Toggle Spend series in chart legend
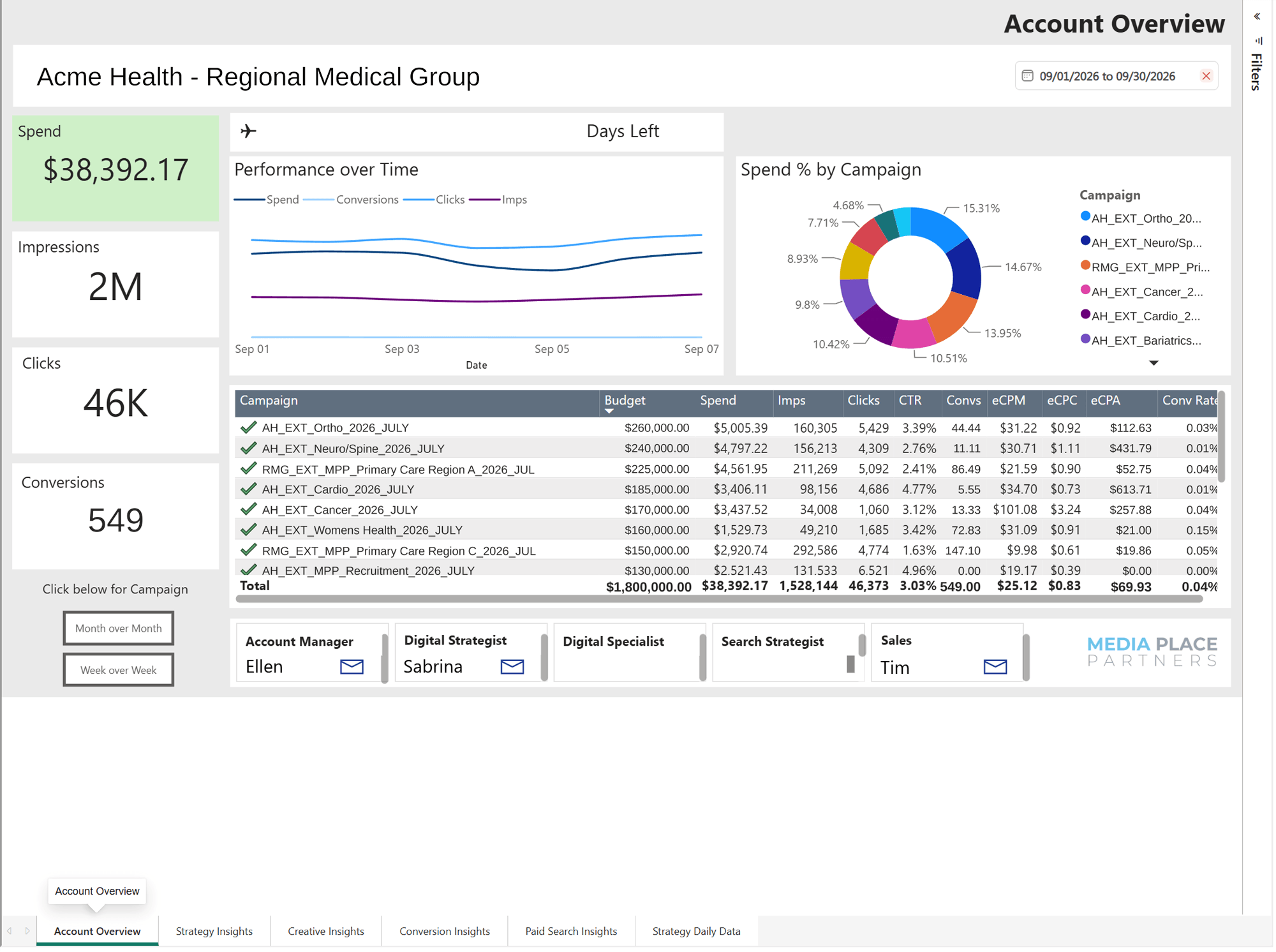The height and width of the screenshot is (952, 1276). click(267, 200)
